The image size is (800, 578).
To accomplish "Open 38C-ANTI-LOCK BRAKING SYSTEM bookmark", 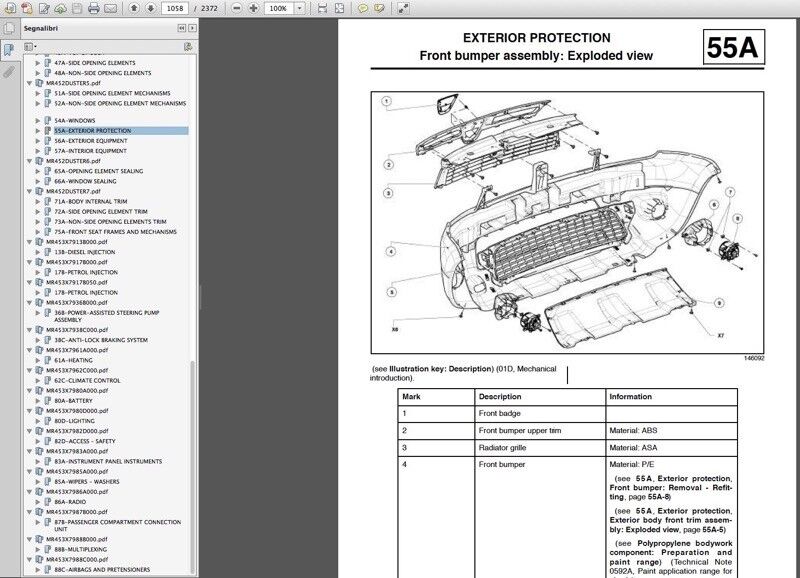I will [x=100, y=340].
